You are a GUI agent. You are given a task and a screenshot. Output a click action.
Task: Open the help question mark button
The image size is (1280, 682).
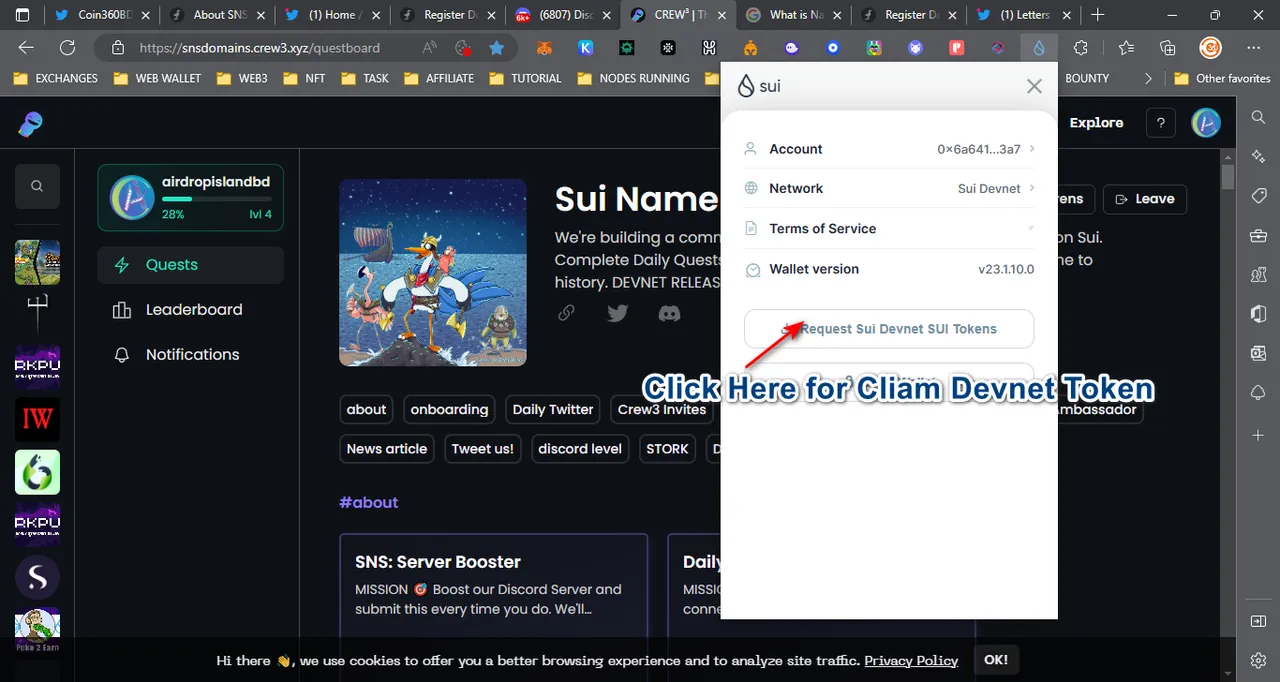(x=1160, y=123)
